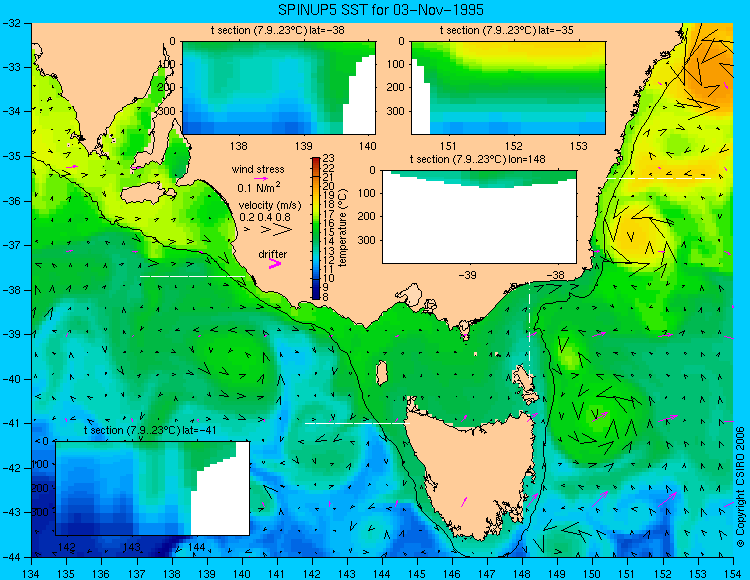Click the magenta wind stress legend arrow
Screen dimensions: 750x580
(x=261, y=179)
